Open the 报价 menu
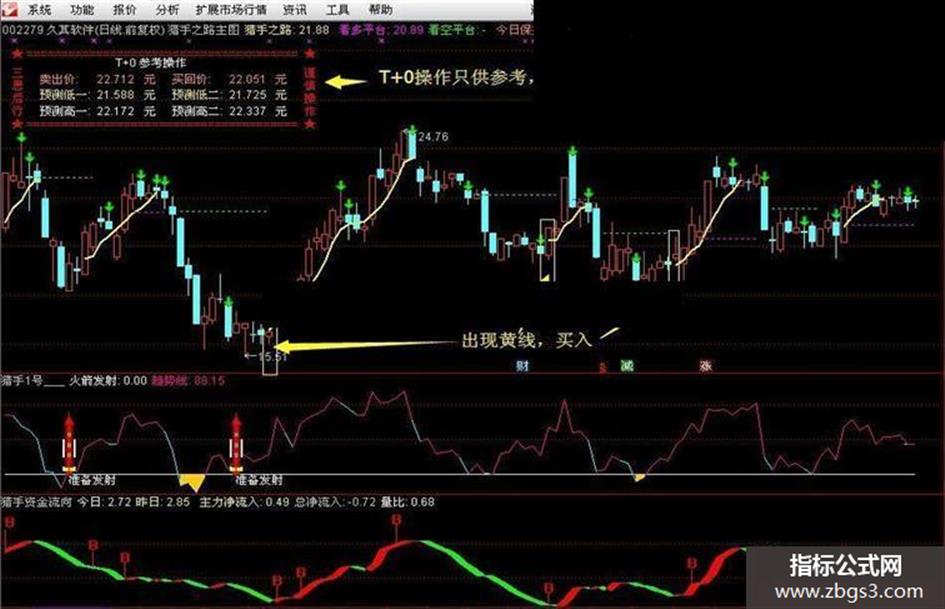 [x=125, y=10]
